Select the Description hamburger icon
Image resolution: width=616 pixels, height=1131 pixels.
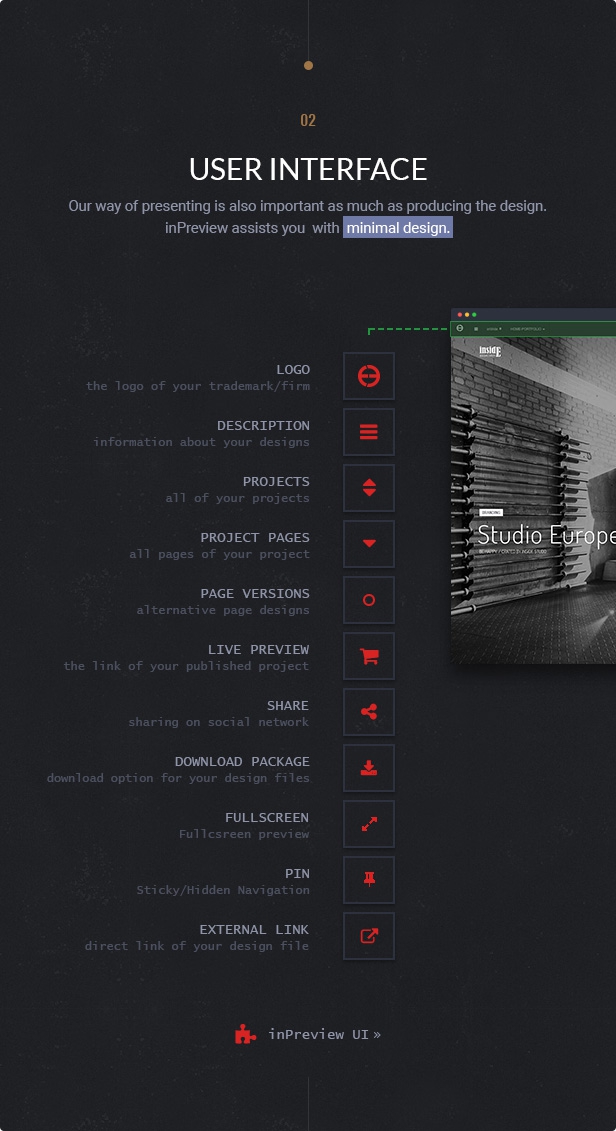click(369, 432)
